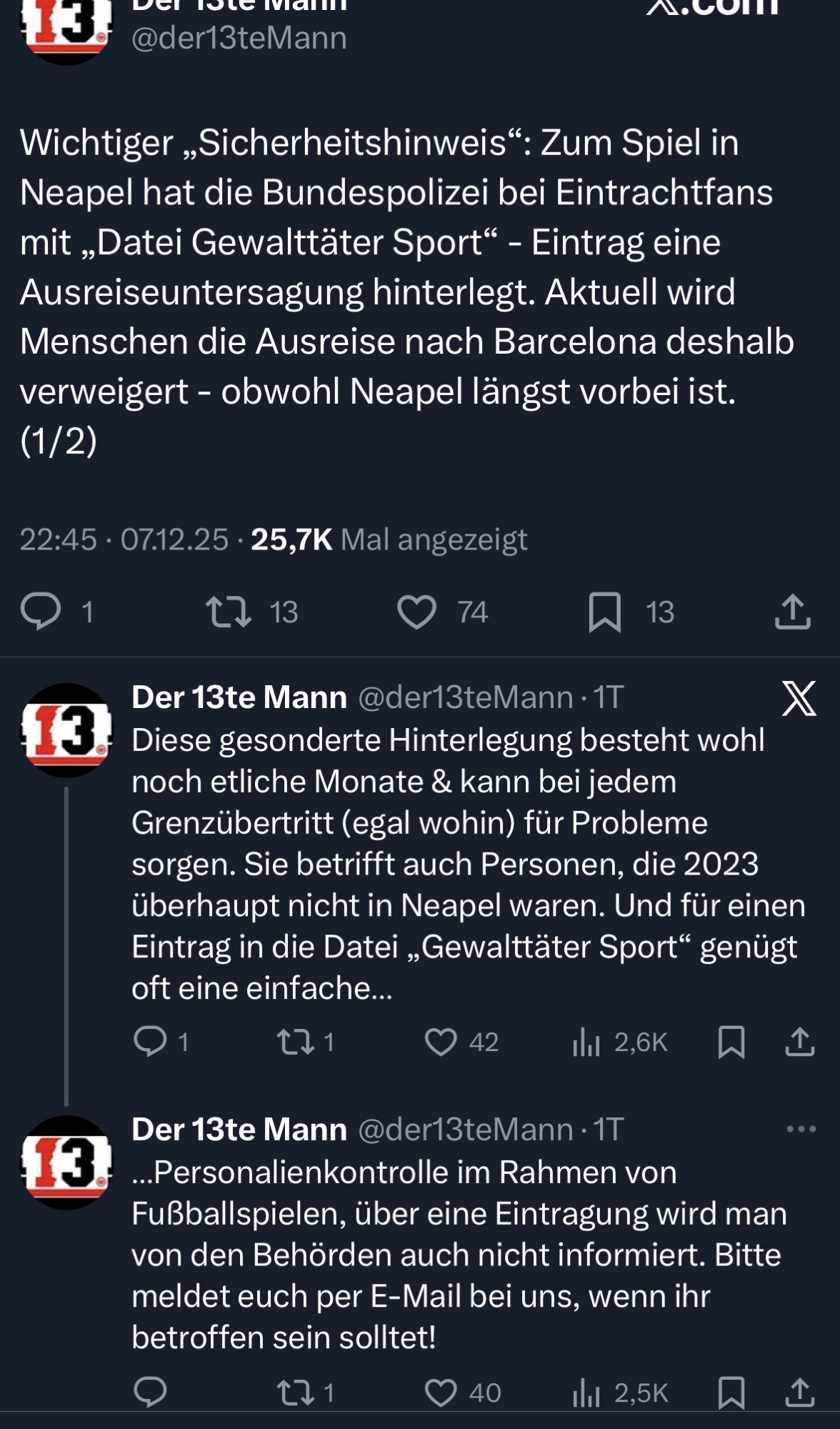Click the reply icon on the main post
Image resolution: width=840 pixels, height=1429 pixels.
tap(41, 612)
